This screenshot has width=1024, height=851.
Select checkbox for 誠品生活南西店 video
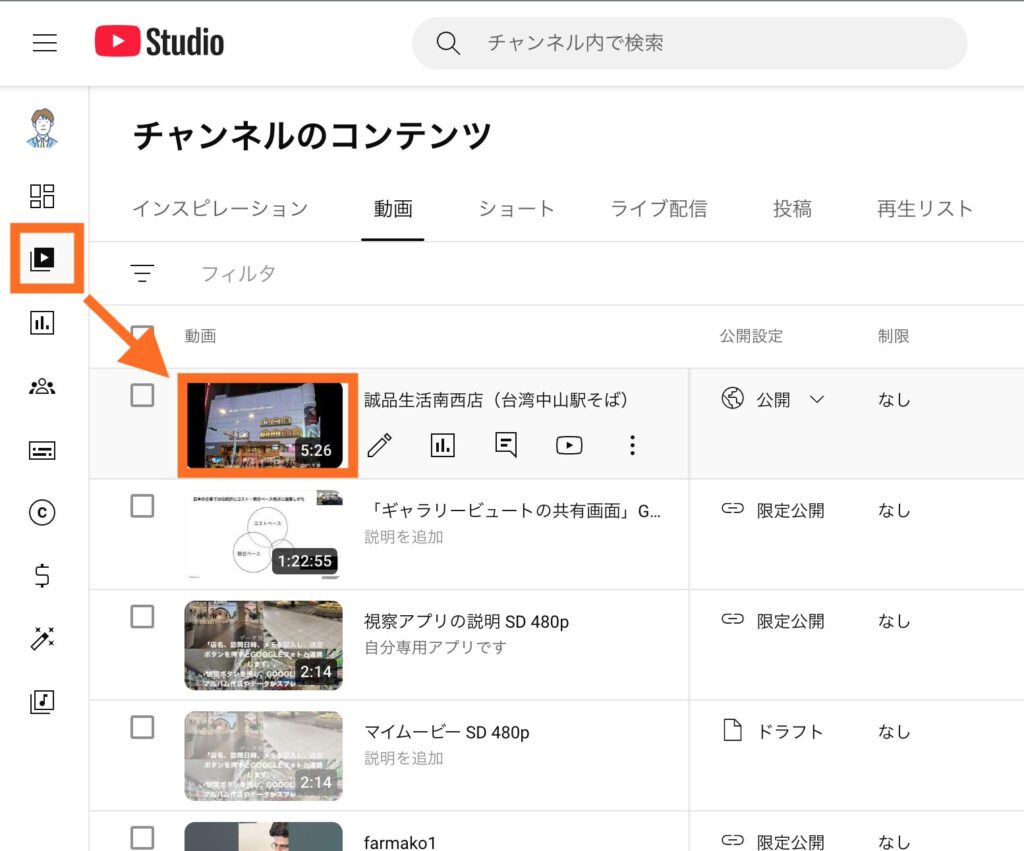point(143,396)
